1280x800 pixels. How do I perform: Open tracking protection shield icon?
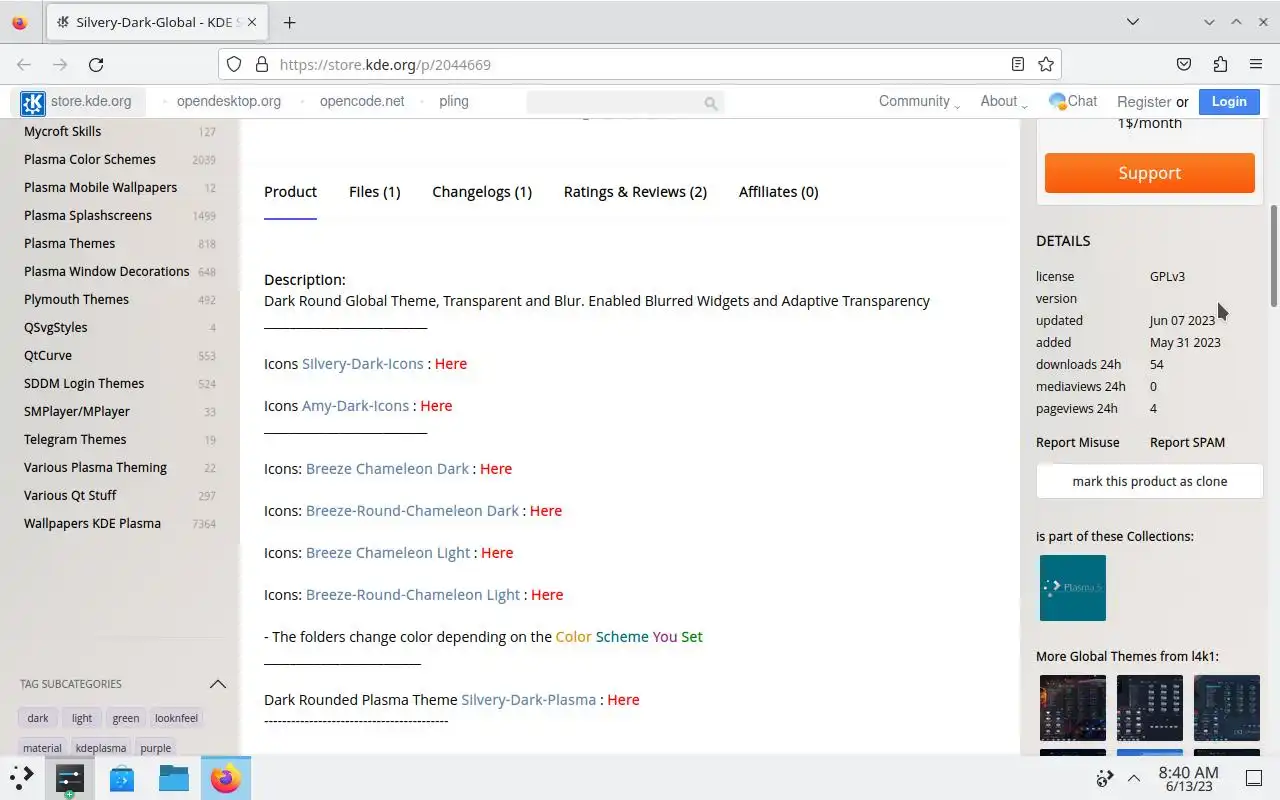click(234, 64)
